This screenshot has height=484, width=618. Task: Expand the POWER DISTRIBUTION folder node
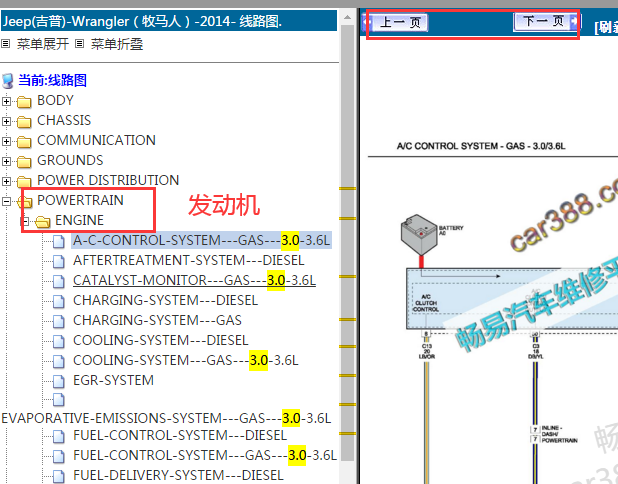coord(6,181)
